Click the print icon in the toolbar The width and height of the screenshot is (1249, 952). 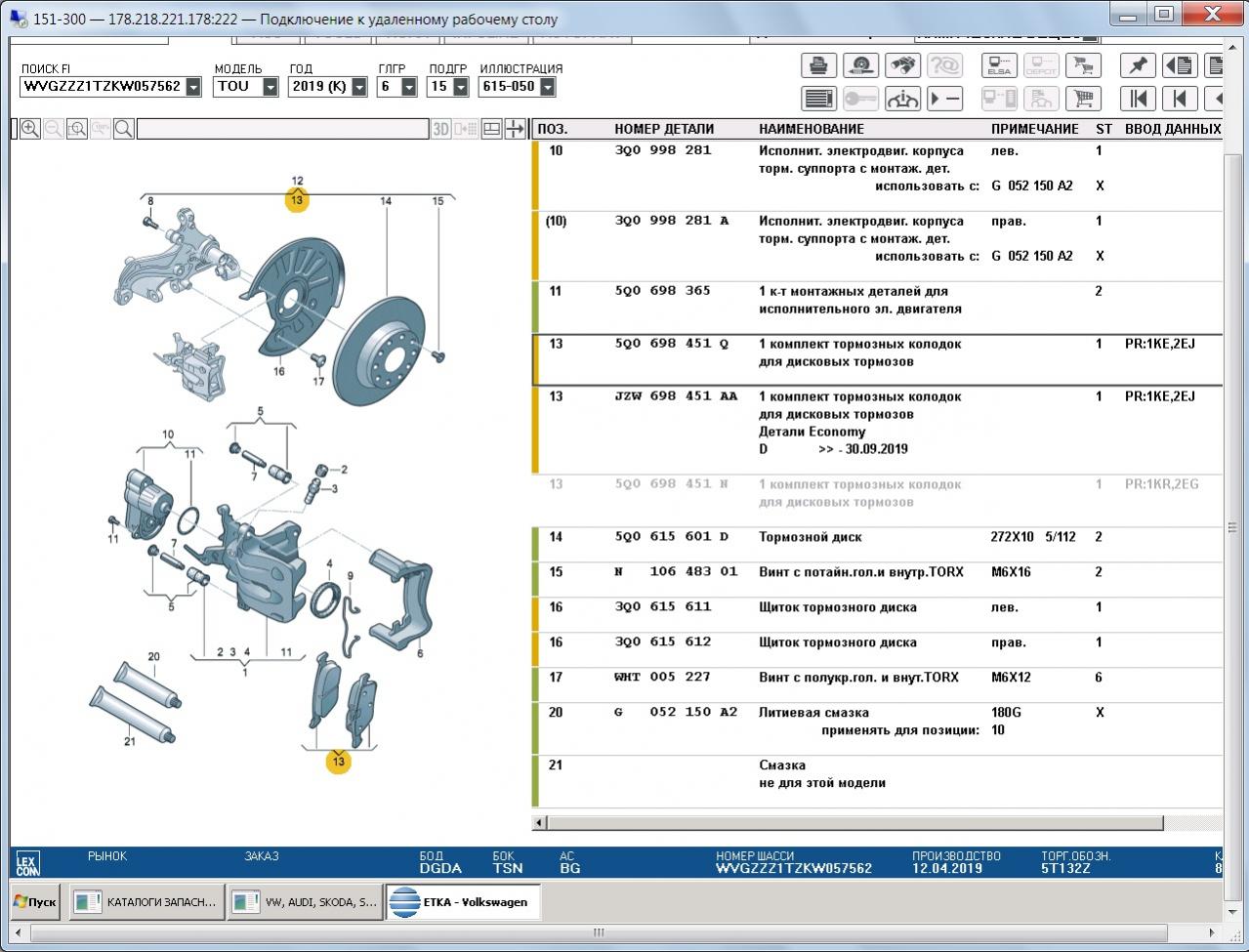[819, 65]
